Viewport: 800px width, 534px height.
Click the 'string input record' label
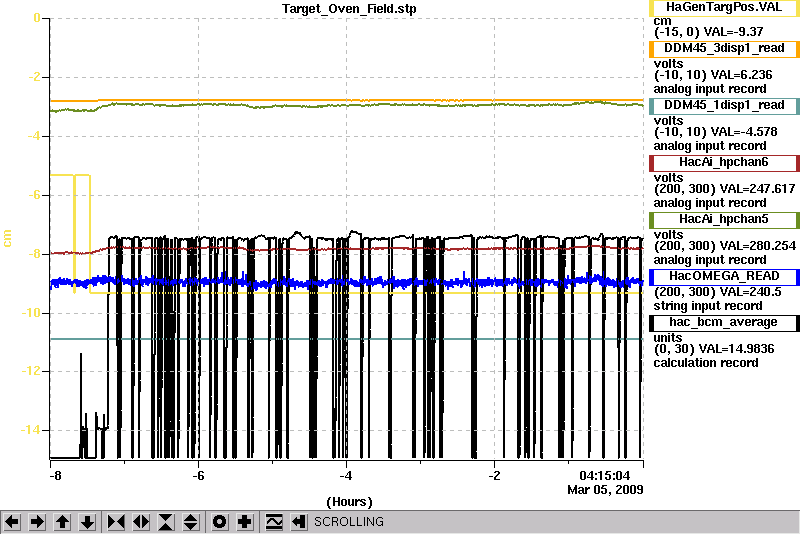click(708, 306)
